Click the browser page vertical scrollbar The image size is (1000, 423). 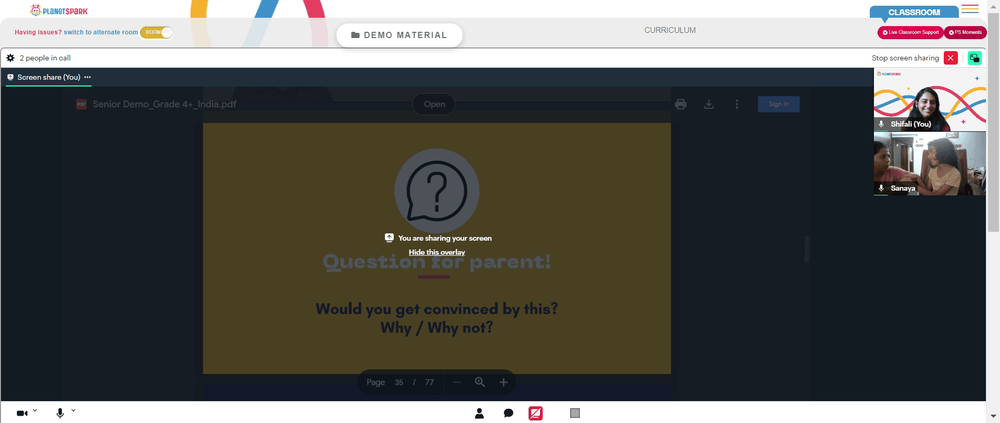pyautogui.click(x=994, y=121)
